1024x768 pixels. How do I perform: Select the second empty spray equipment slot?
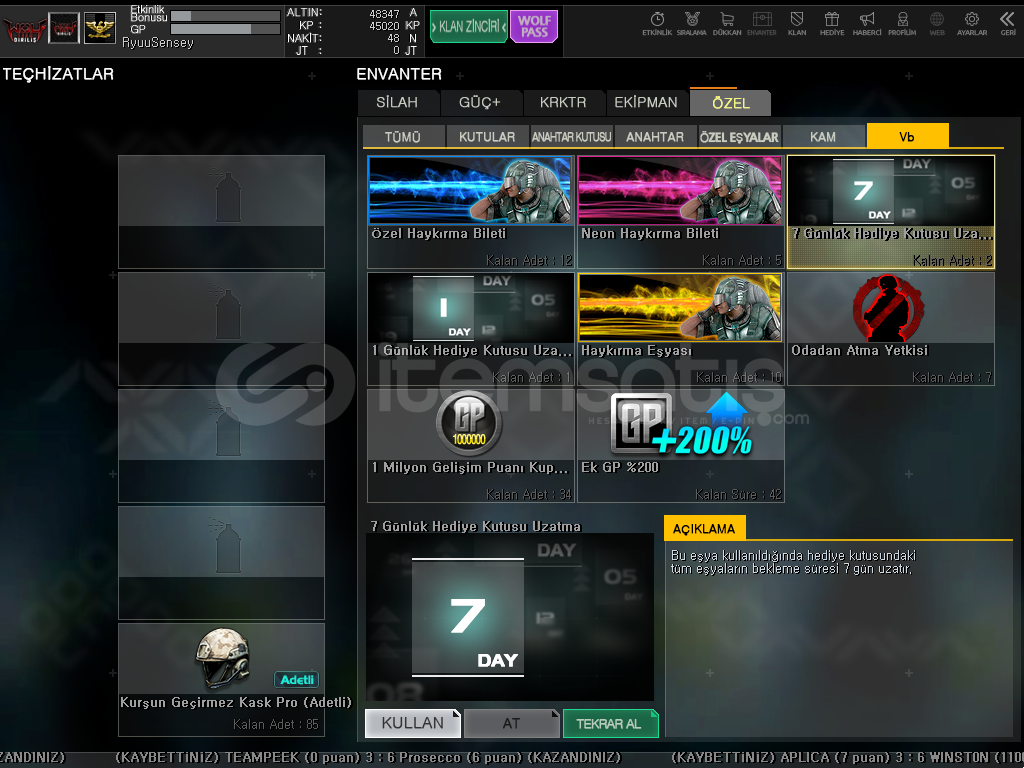[221, 328]
